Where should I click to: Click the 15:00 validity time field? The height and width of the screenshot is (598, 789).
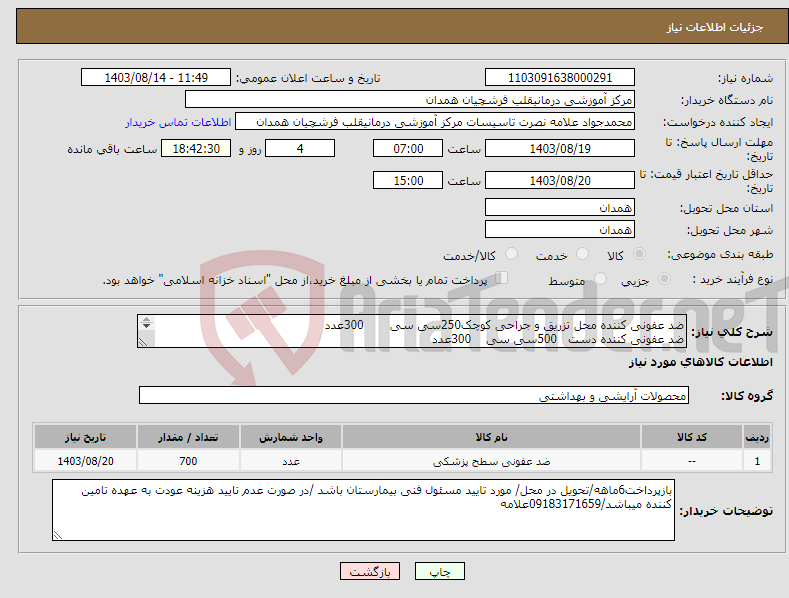[x=408, y=180]
